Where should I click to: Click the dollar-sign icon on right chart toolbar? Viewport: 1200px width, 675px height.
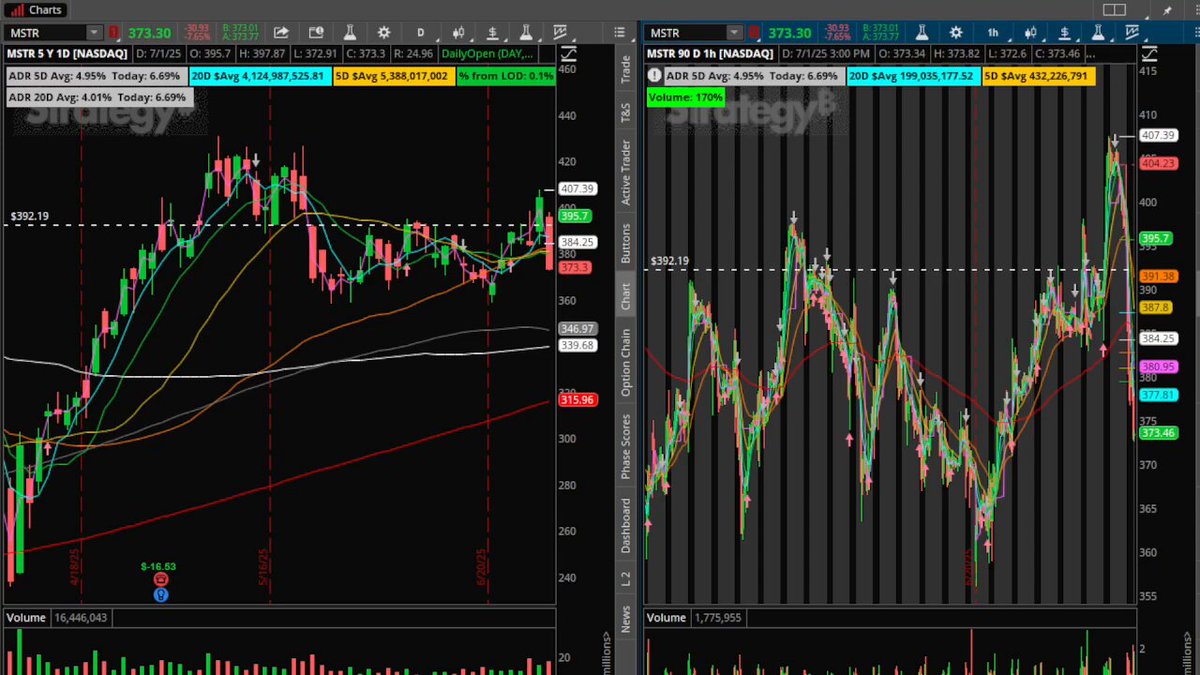(x=1064, y=32)
